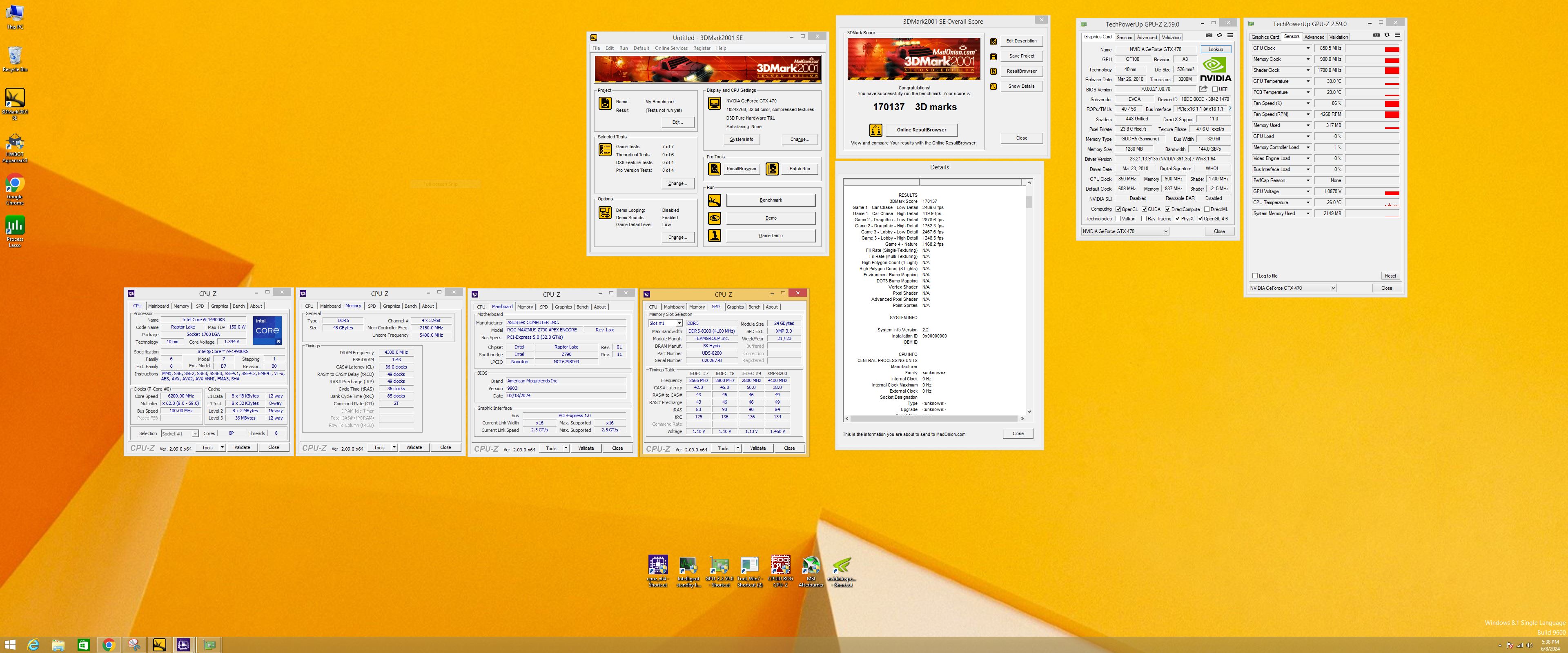Image resolution: width=1568 pixels, height=653 pixels.
Task: Click 3DMark2001 icon in the taskbar
Action: (159, 645)
